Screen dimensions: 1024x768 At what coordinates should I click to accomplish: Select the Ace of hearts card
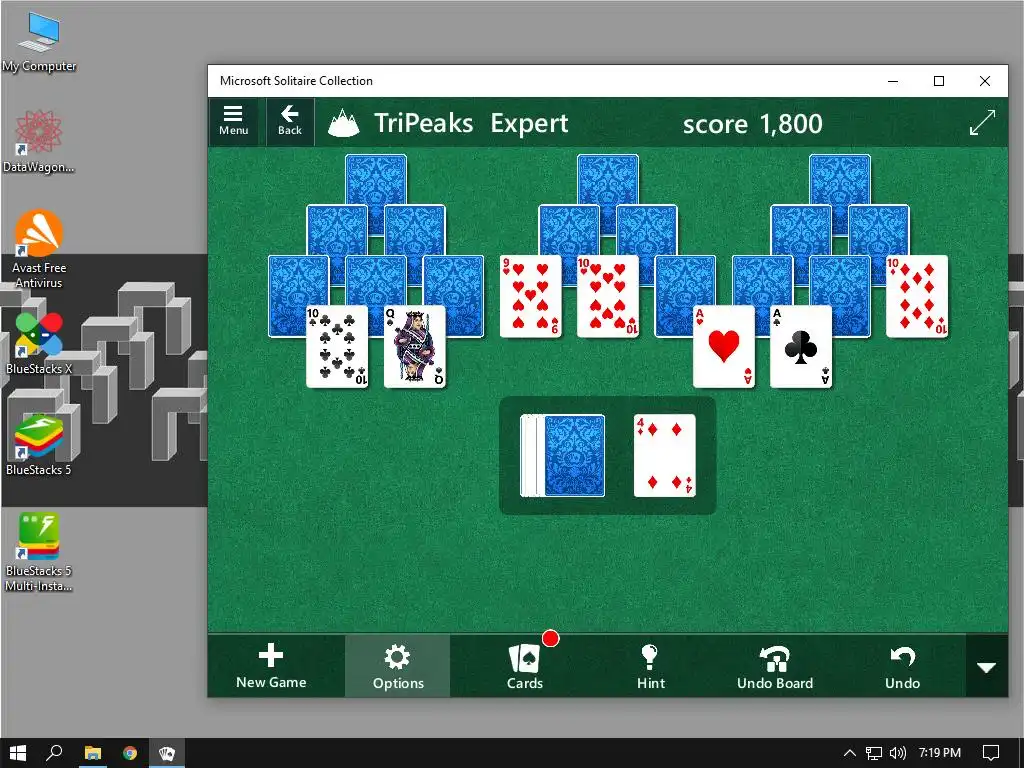click(x=724, y=347)
